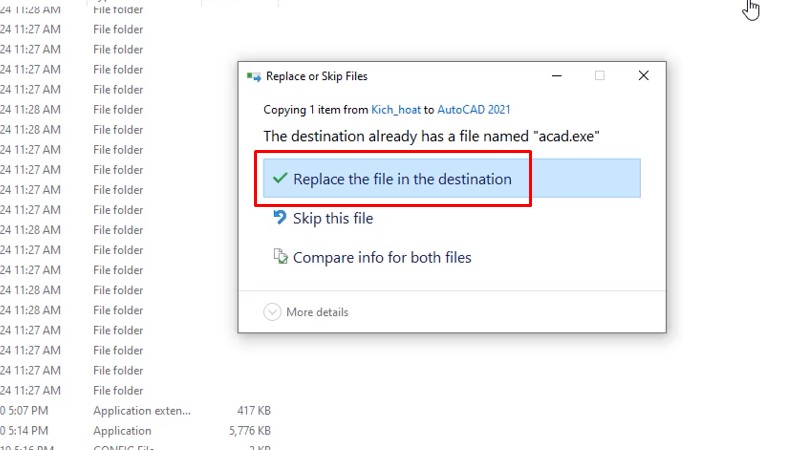Viewport: 800px width, 450px height.
Task: Open the AutoCAD 2021 destination link
Action: coord(474,109)
